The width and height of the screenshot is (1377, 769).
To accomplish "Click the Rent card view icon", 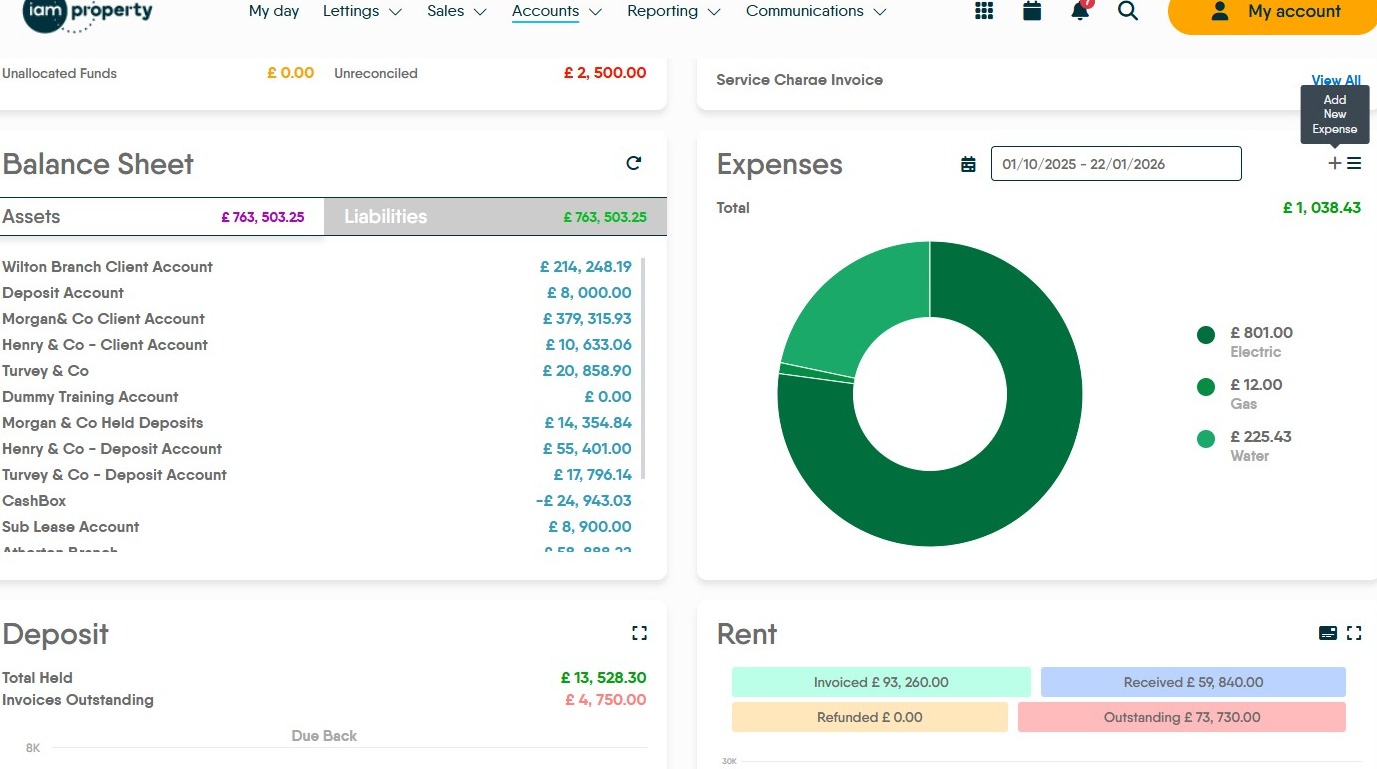I will click(1328, 633).
